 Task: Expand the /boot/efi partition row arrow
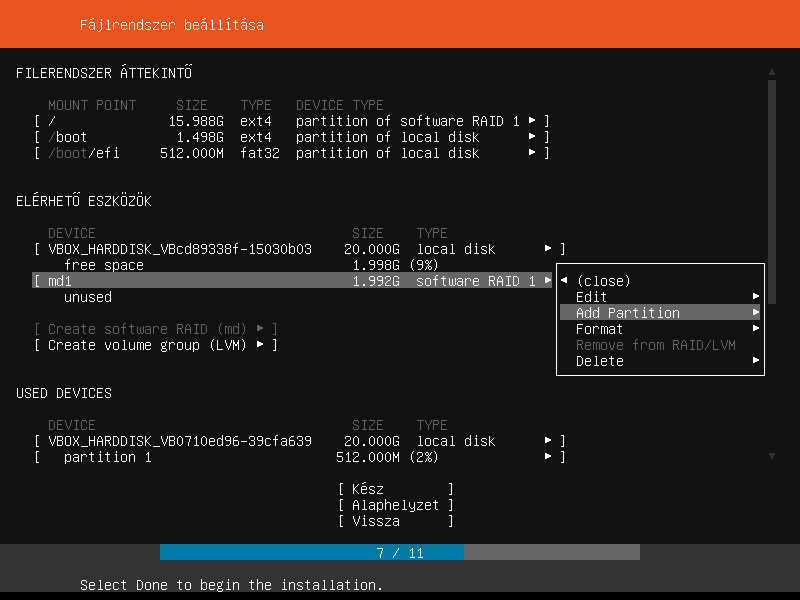532,153
